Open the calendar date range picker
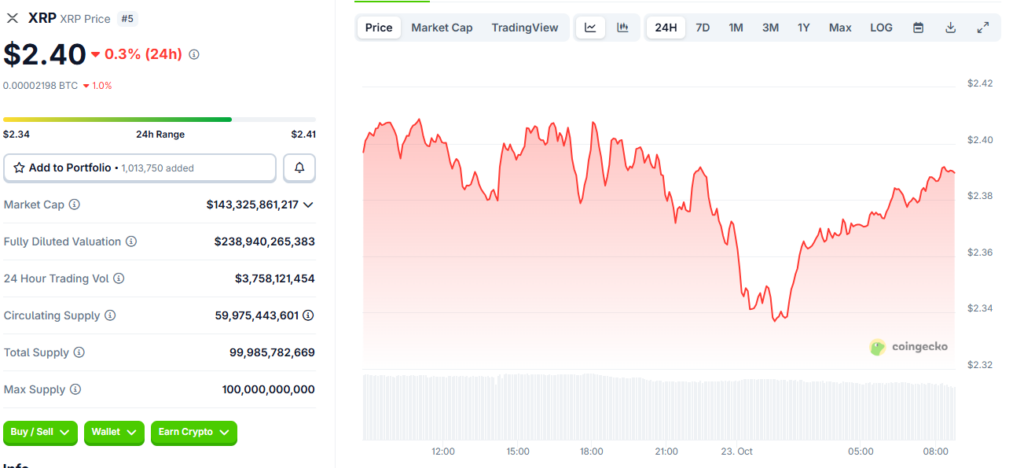The height and width of the screenshot is (468, 1024). 918,28
